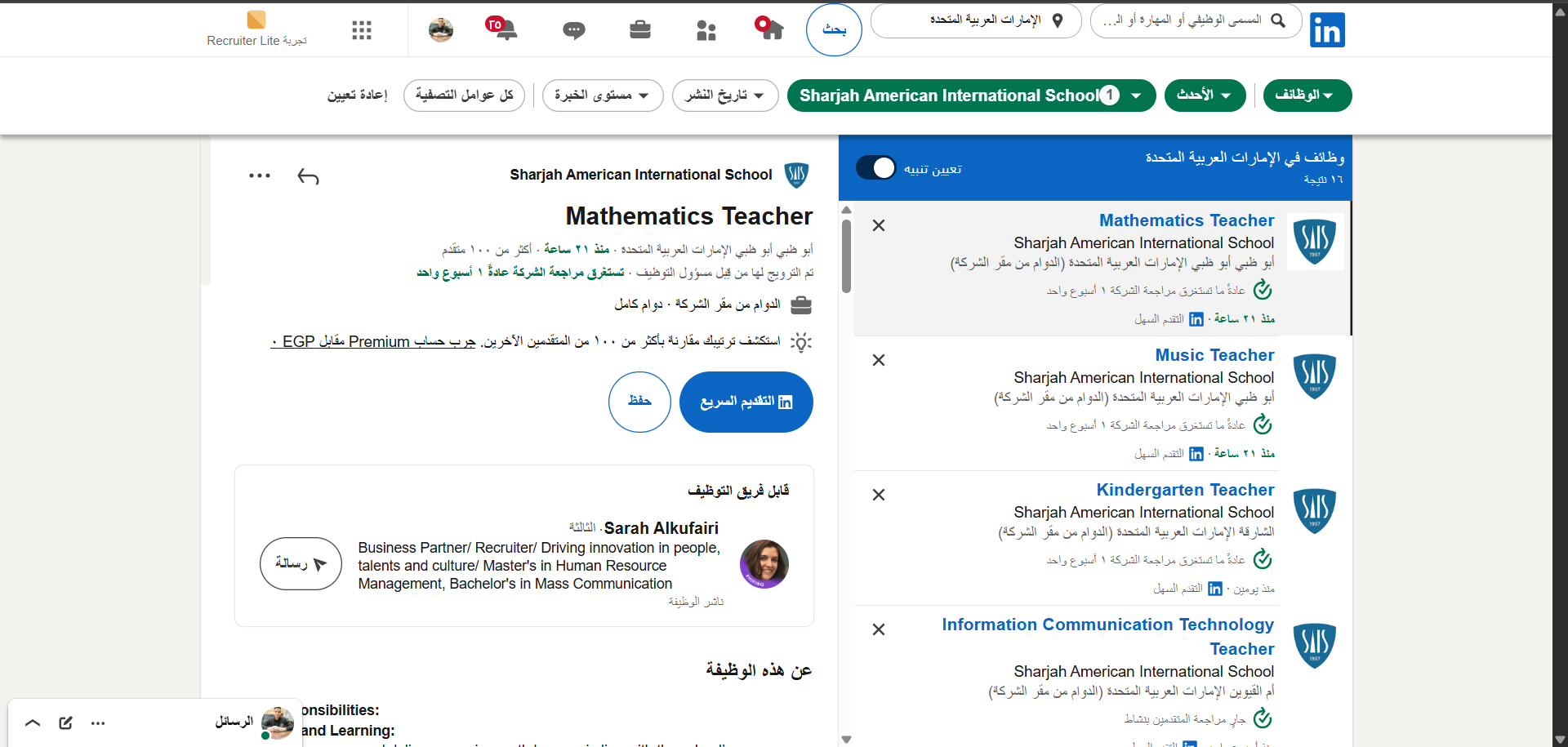This screenshot has width=1568, height=747.
Task: Click التقديم السريع Easy Apply button
Action: [746, 402]
